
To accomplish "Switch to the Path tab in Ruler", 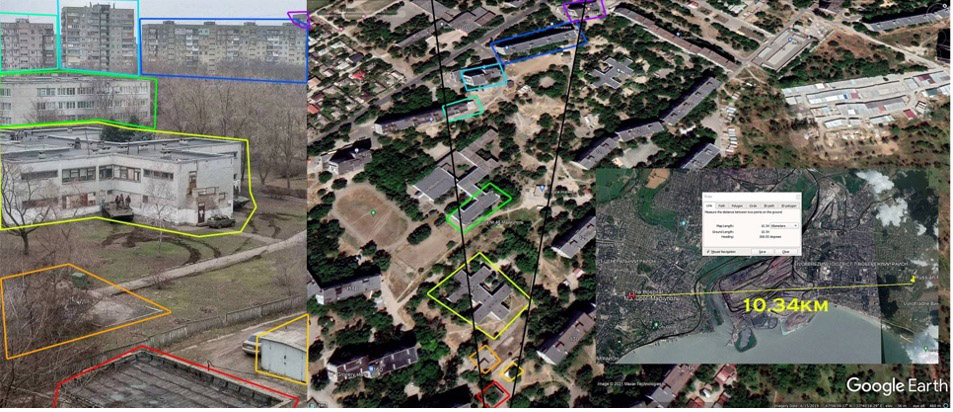I will pos(723,204).
